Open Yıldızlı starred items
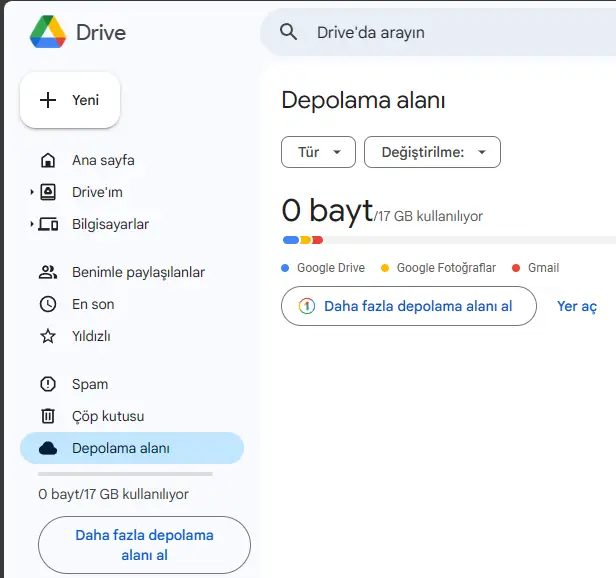The height and width of the screenshot is (578, 616). [x=132, y=336]
